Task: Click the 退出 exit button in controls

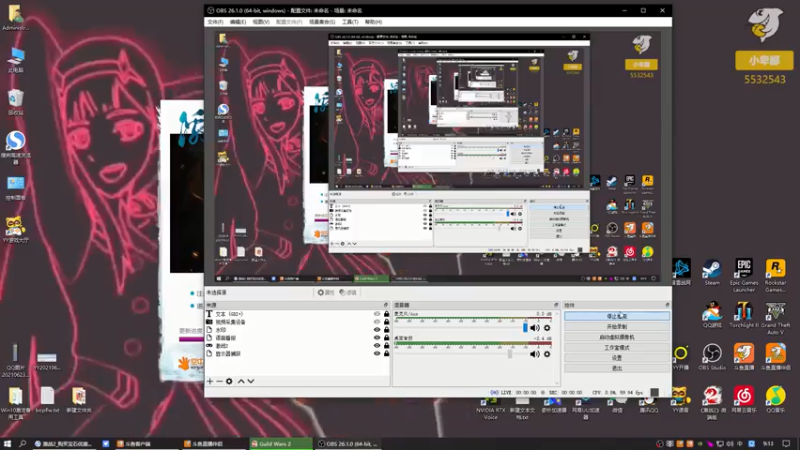Action: (617, 368)
